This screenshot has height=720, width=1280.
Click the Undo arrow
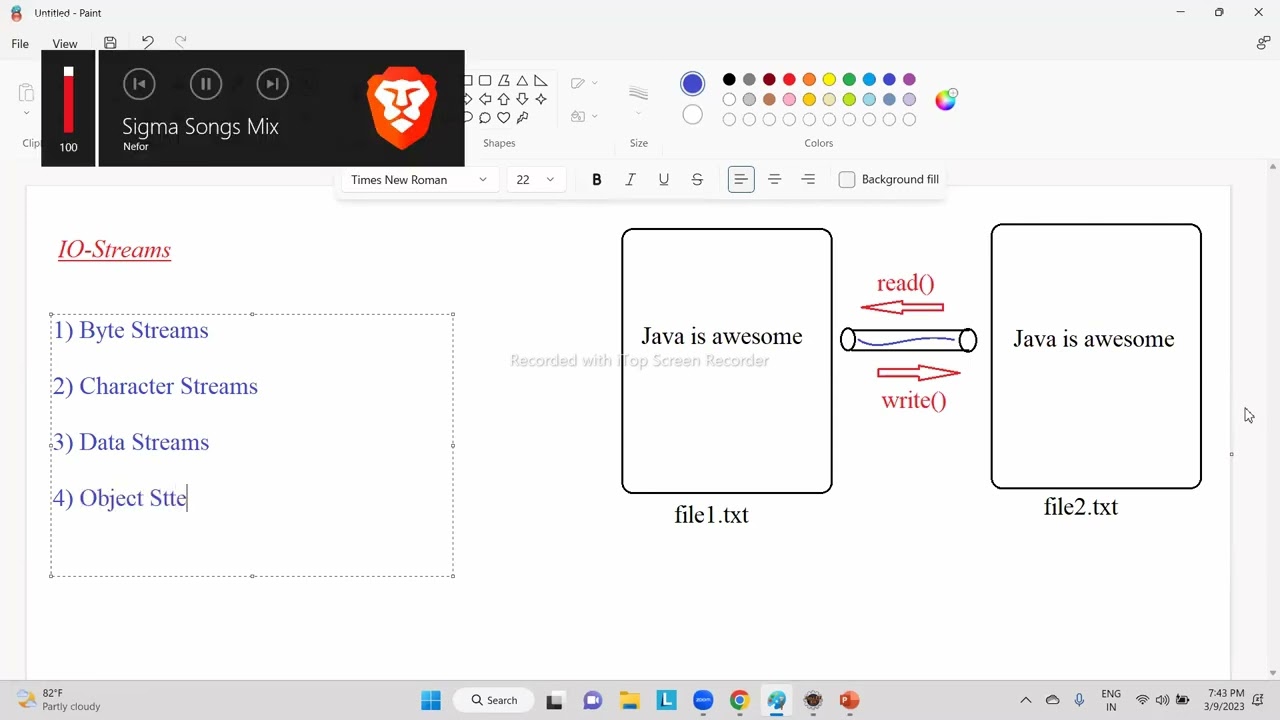[148, 42]
